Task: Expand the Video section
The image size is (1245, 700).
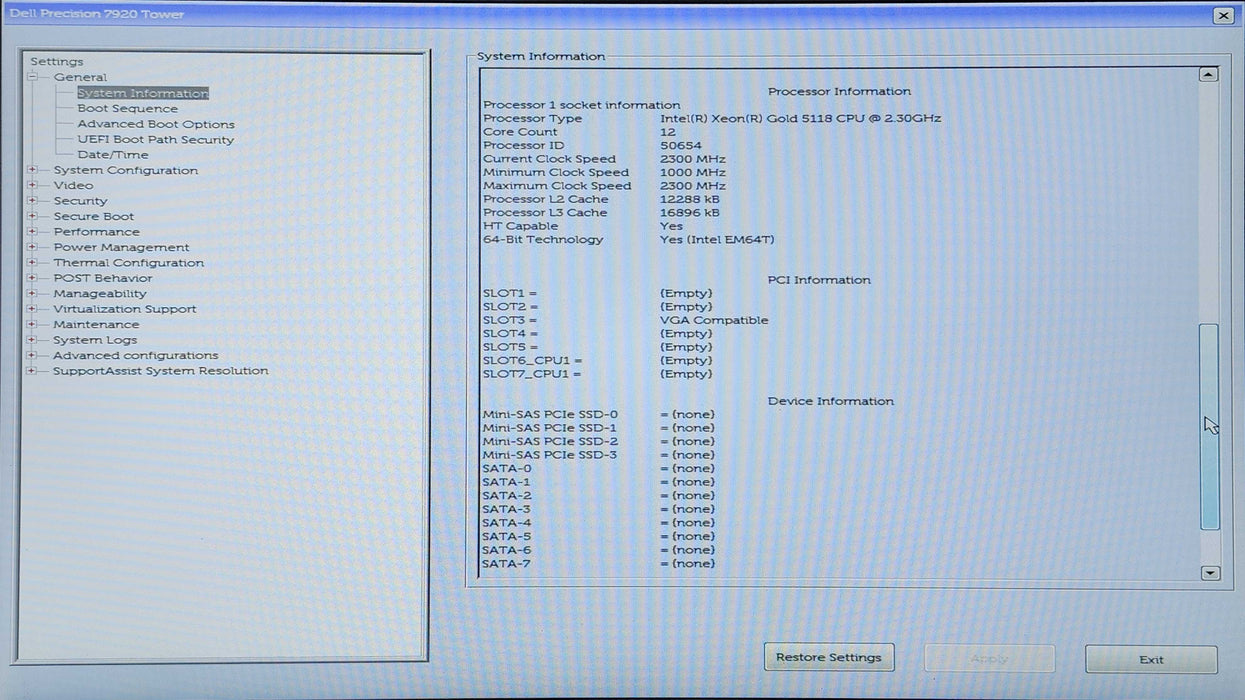Action: 33,185
